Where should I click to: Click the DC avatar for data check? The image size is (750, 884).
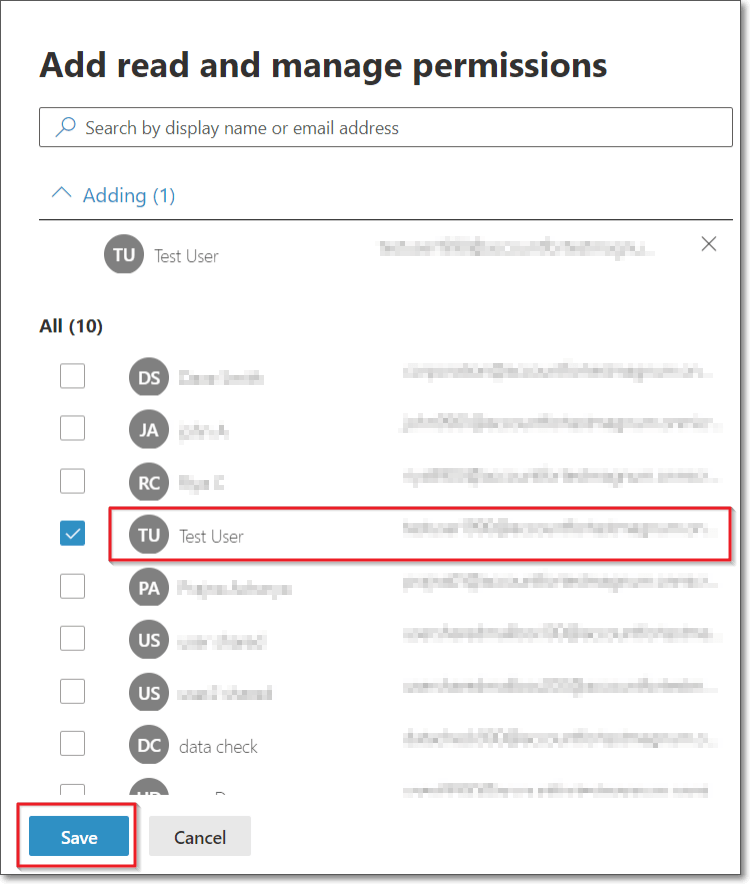(148, 744)
